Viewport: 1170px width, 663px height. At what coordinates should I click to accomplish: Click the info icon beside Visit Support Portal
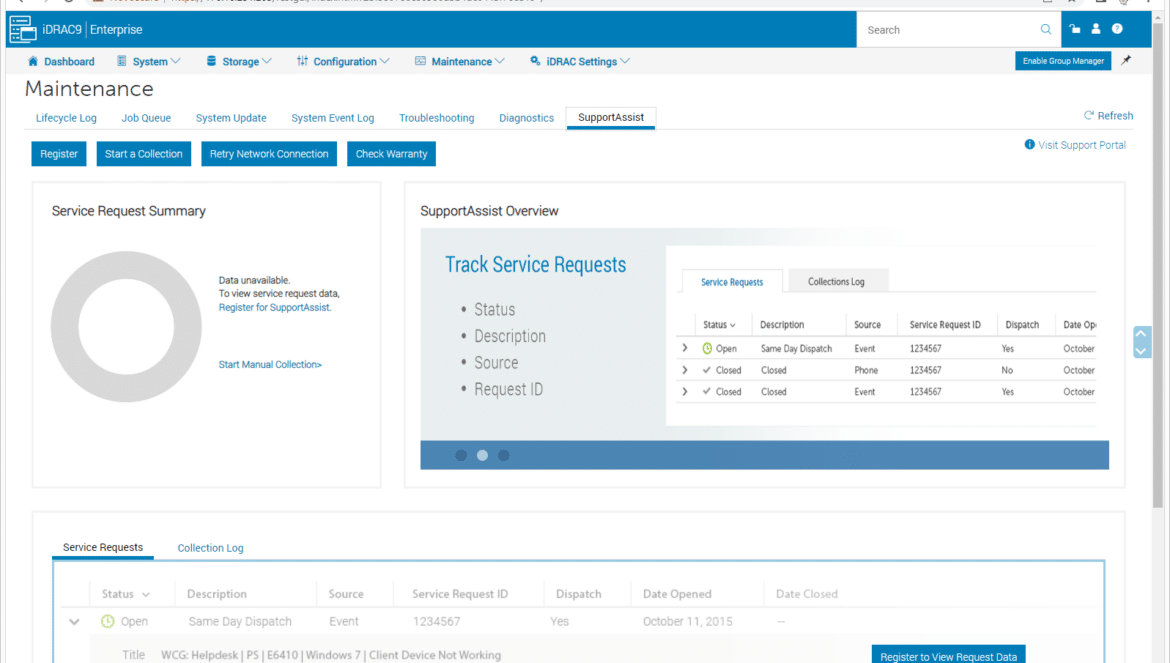(x=1030, y=145)
